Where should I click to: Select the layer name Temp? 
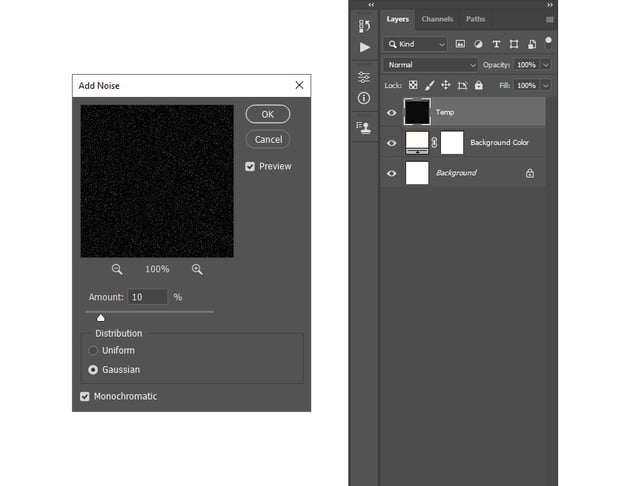pos(445,112)
